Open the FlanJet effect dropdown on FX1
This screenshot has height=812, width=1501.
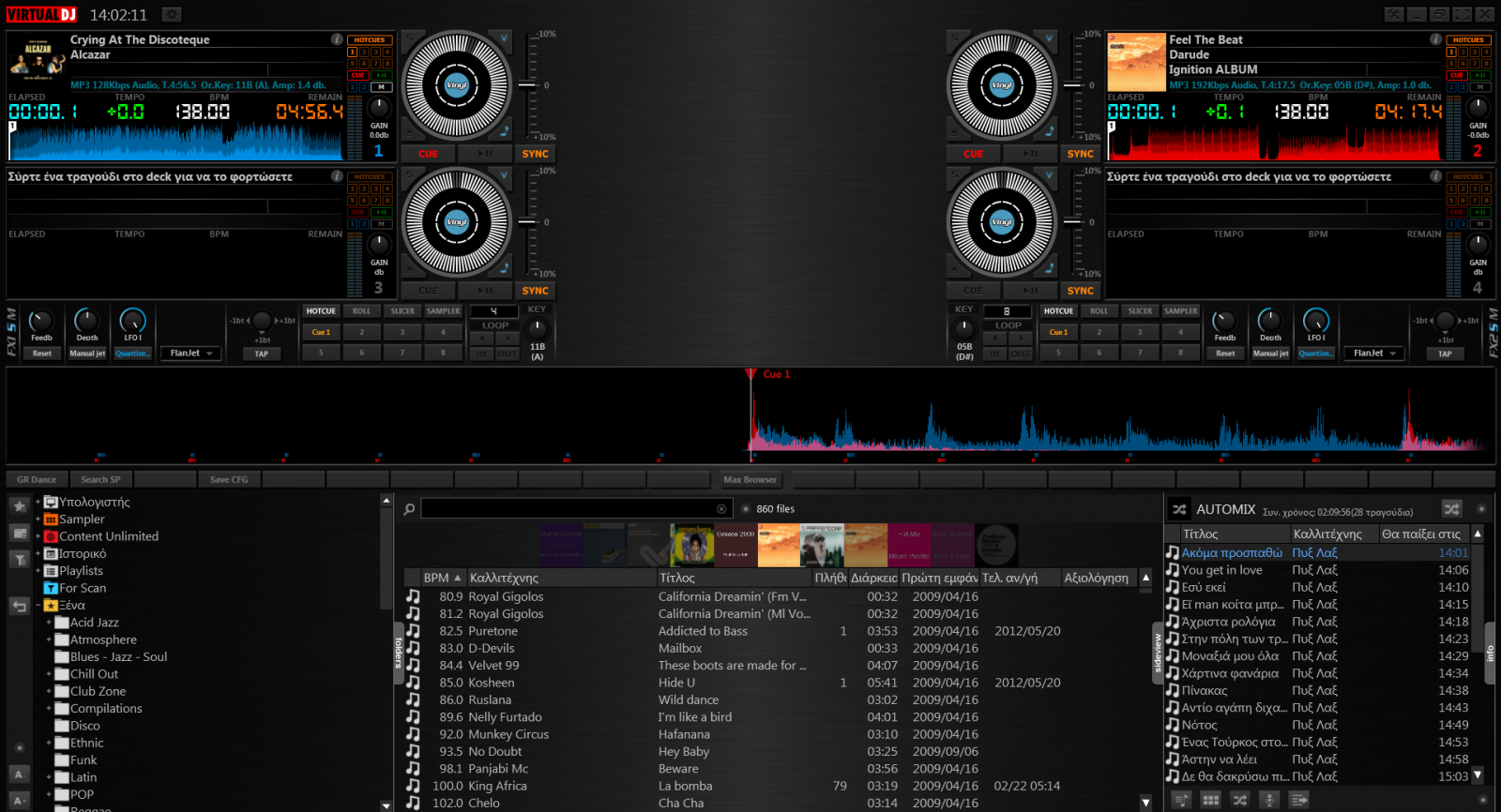coord(190,353)
